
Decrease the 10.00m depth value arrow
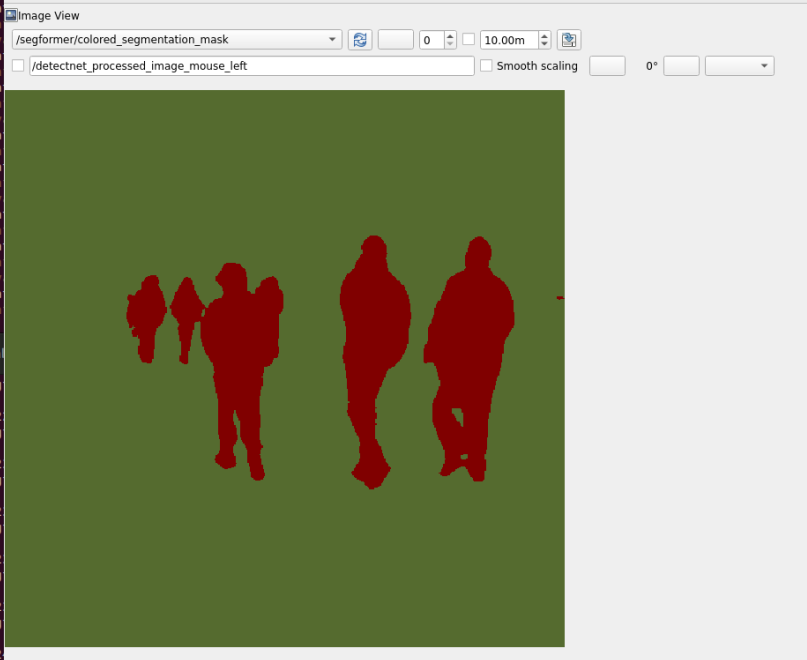[544, 45]
